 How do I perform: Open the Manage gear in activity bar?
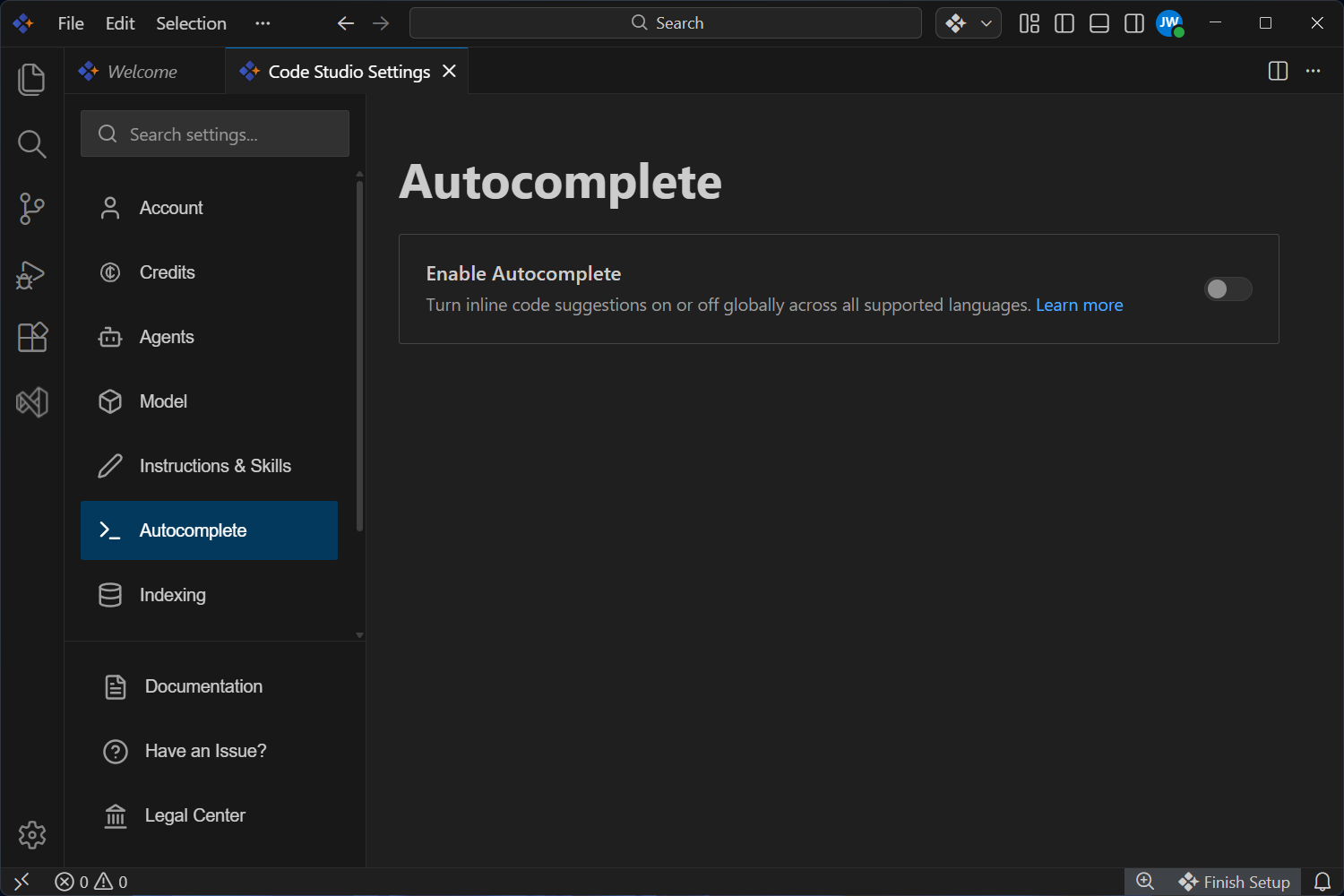pos(32,835)
